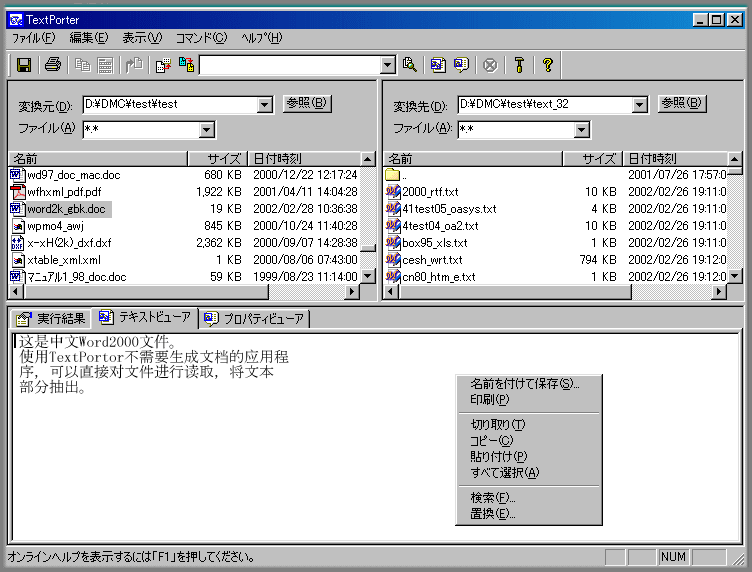This screenshot has height=572, width=752.
Task: Click source list scroll-down arrow
Action: pyautogui.click(x=367, y=276)
